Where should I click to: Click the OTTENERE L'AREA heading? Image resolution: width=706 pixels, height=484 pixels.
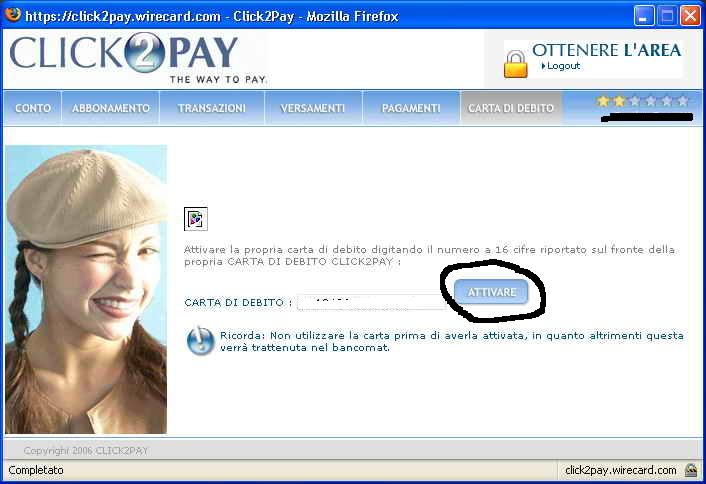pyautogui.click(x=606, y=50)
